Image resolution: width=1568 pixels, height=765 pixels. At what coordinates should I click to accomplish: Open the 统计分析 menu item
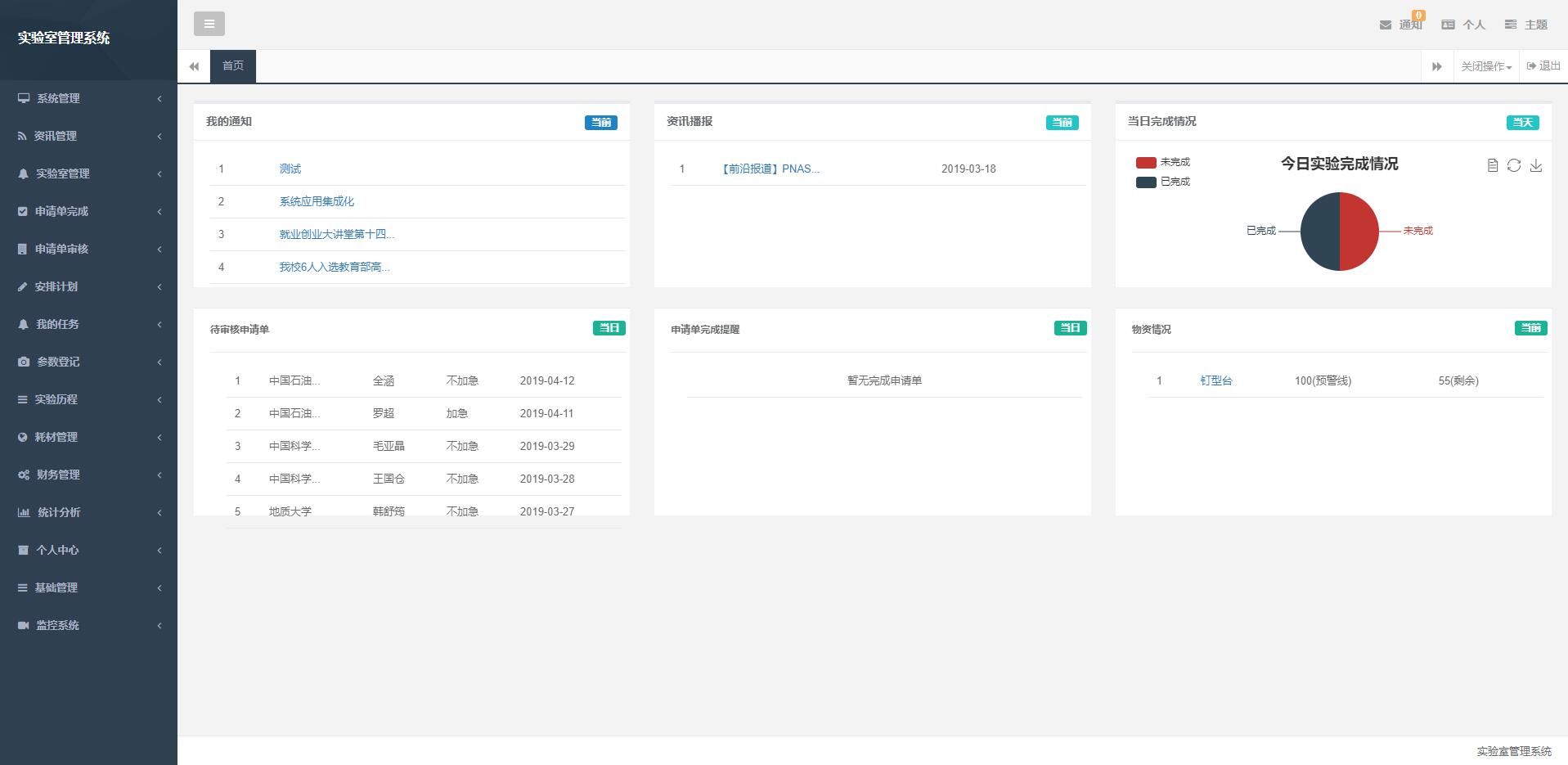[88, 512]
